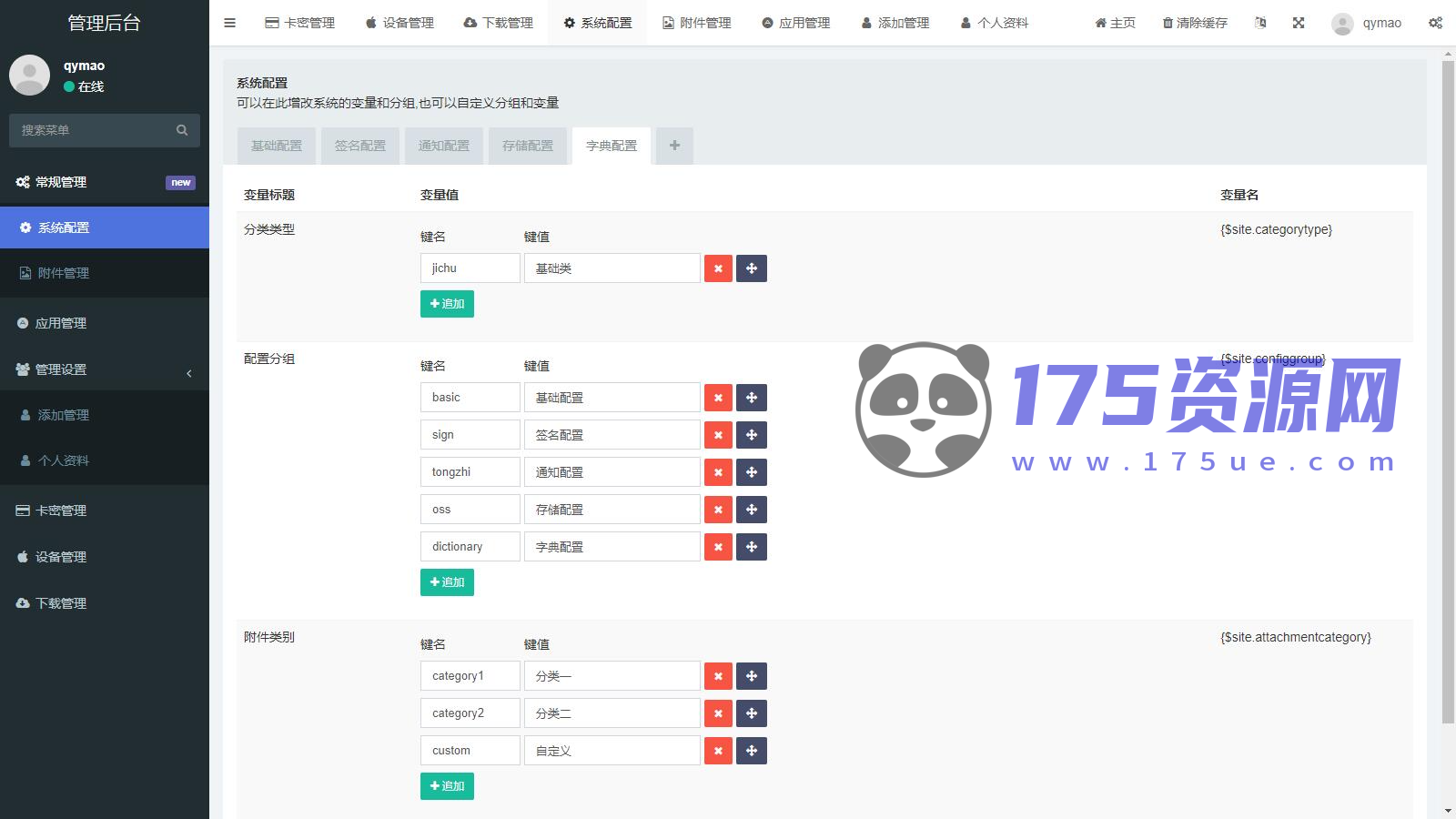Click the user avatar in sidebar
Viewport: 1456px width, 819px height.
pyautogui.click(x=29, y=75)
